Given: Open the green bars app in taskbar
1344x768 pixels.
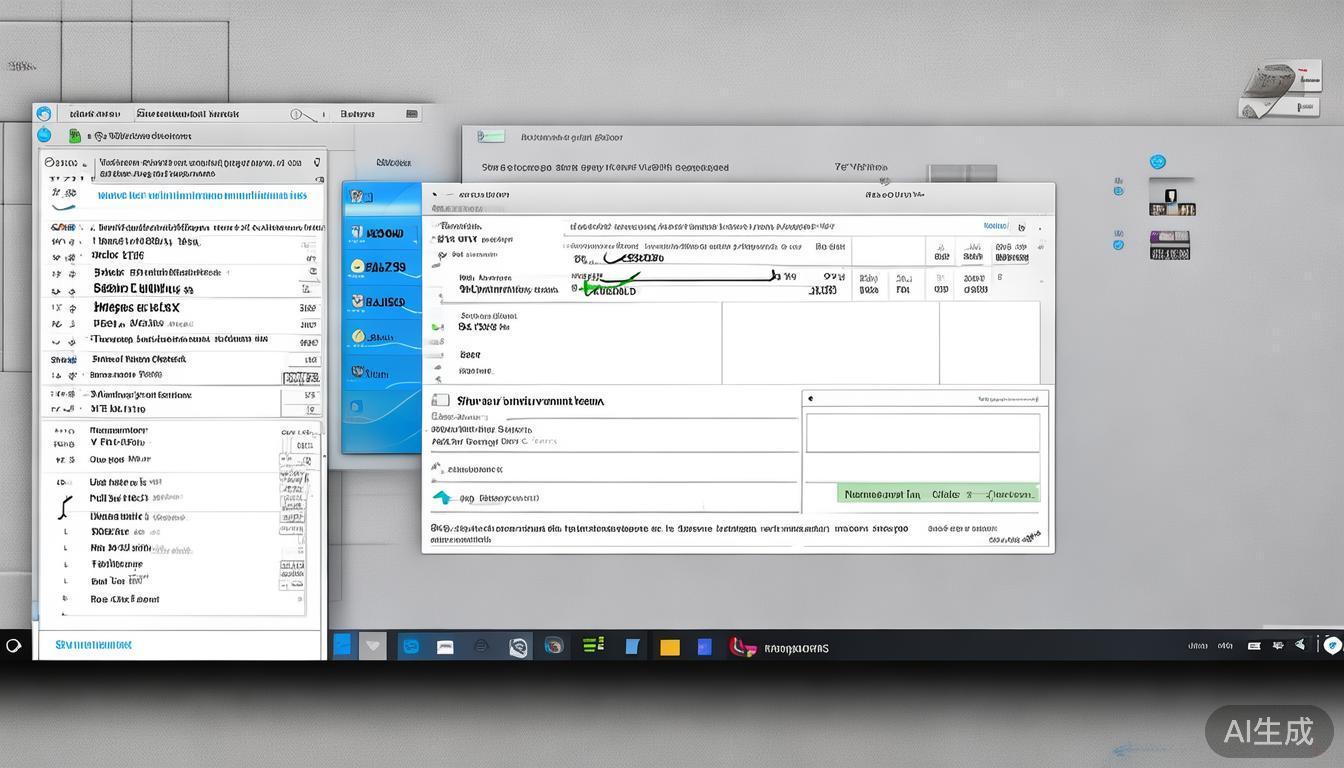Looking at the screenshot, I should [x=593, y=646].
